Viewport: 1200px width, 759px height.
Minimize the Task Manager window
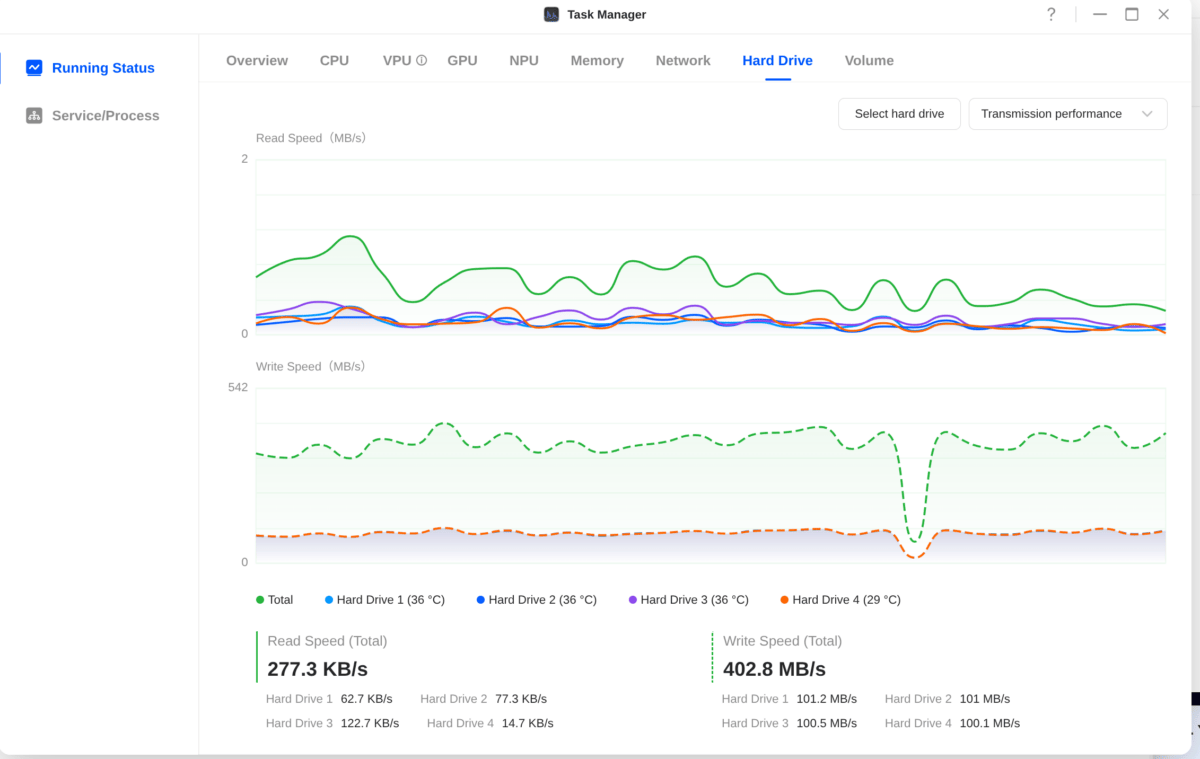click(1100, 14)
